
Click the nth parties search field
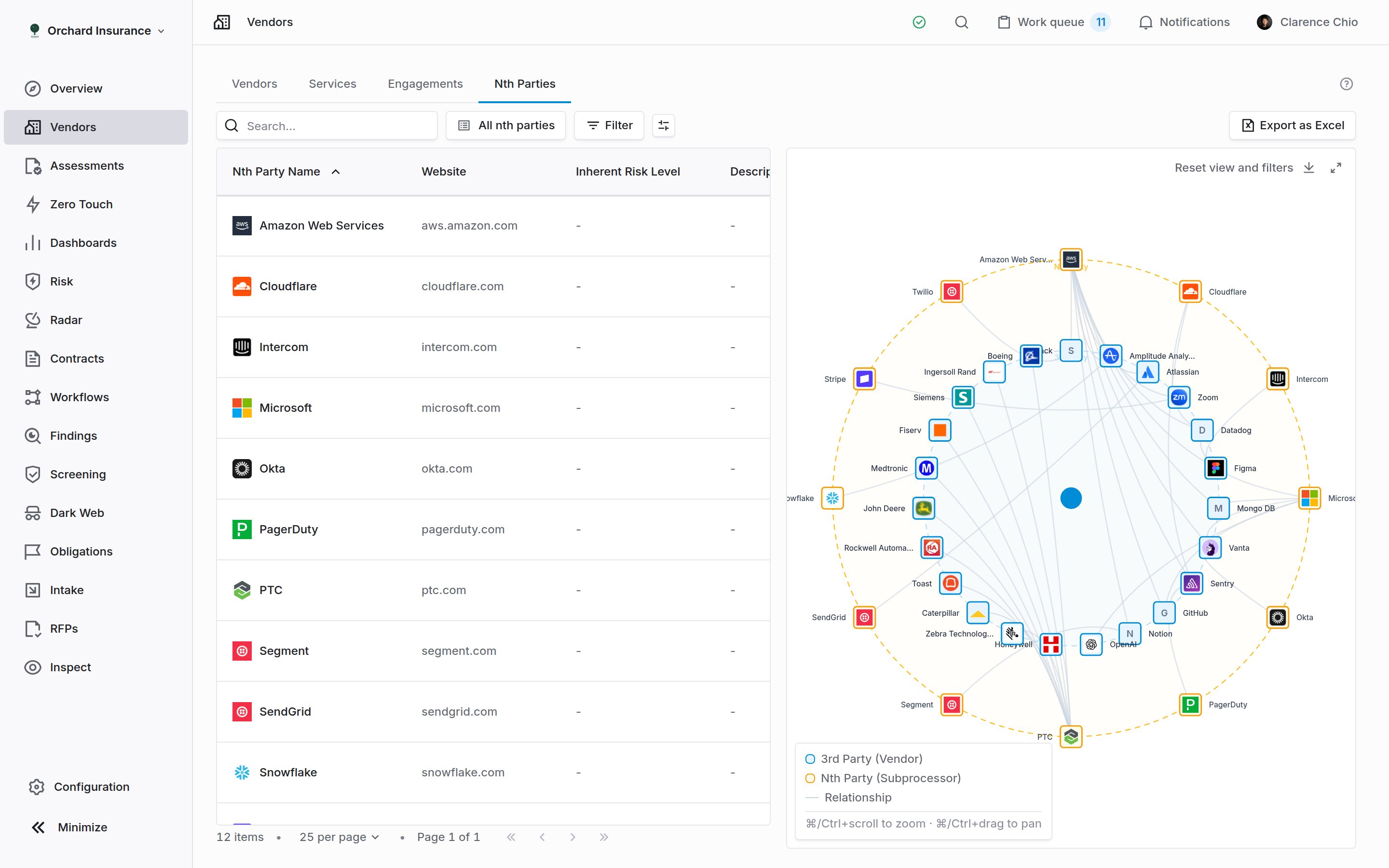tap(327, 125)
